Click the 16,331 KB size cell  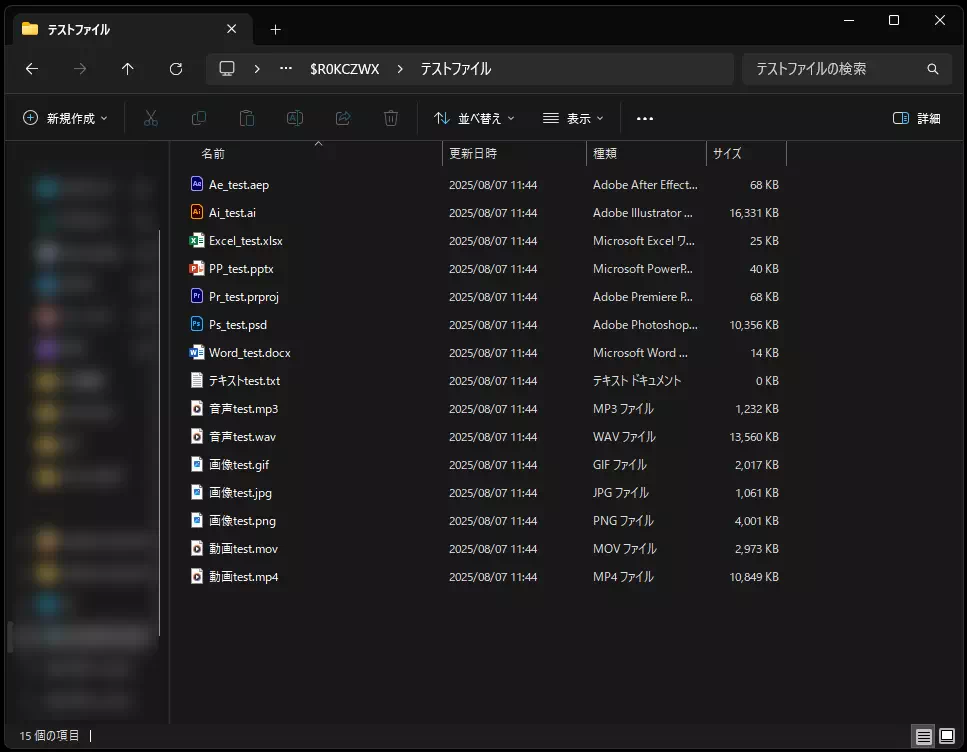tap(754, 212)
